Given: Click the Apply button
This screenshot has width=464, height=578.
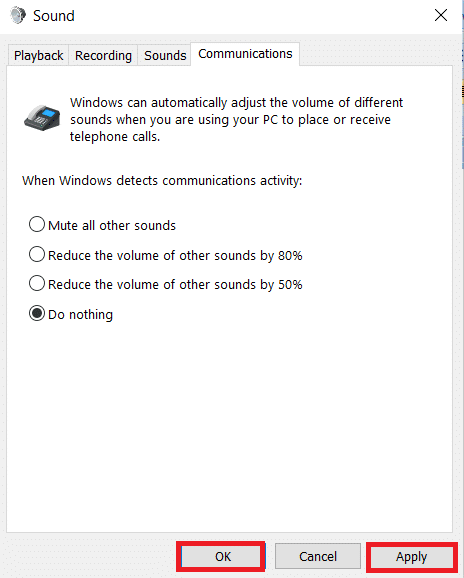Looking at the screenshot, I should [x=412, y=557].
